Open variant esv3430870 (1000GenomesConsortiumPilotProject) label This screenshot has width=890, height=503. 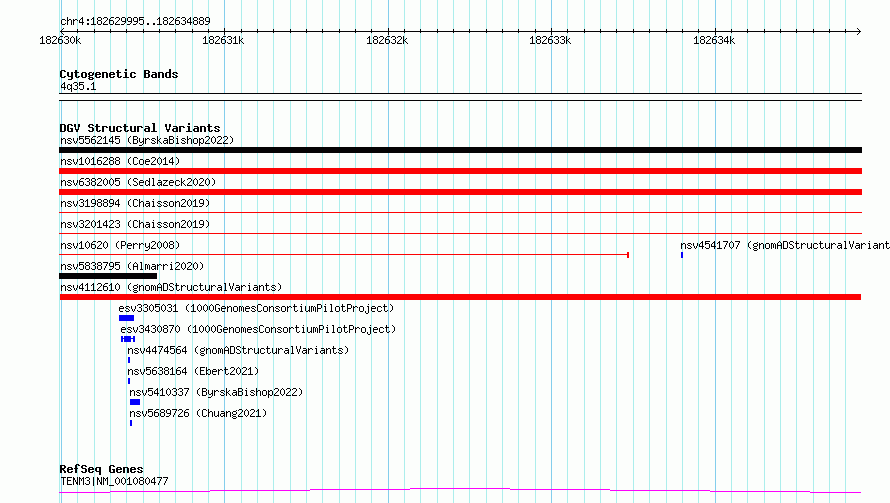coord(258,329)
